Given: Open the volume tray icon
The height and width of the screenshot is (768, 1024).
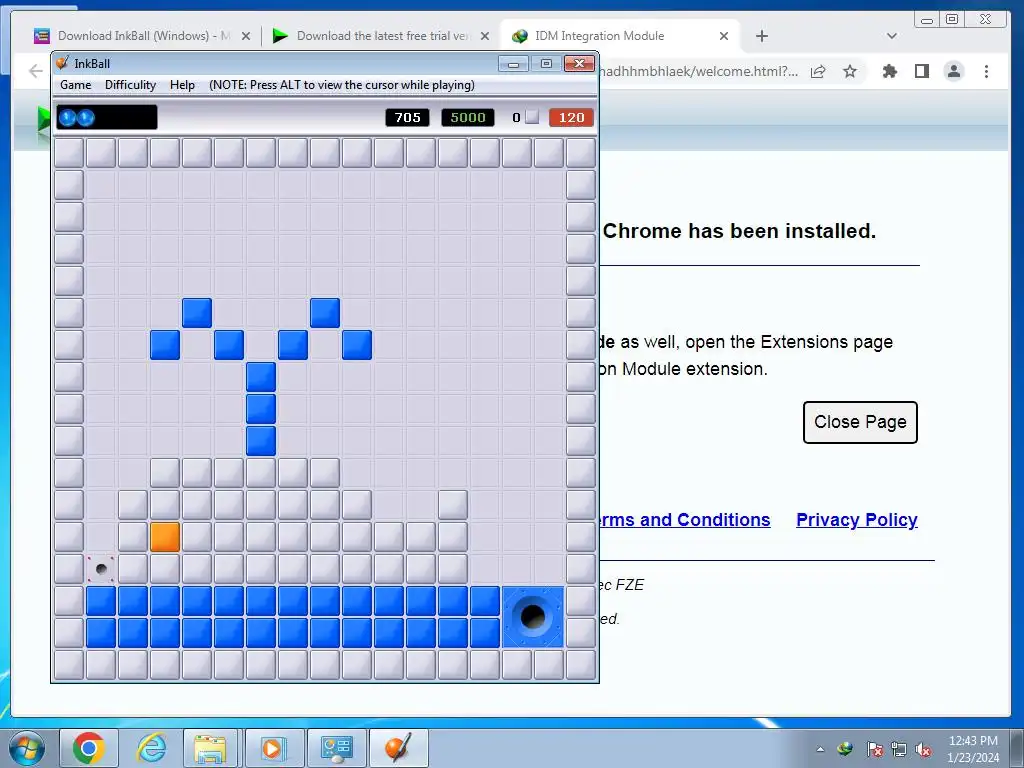Looking at the screenshot, I should tap(923, 749).
